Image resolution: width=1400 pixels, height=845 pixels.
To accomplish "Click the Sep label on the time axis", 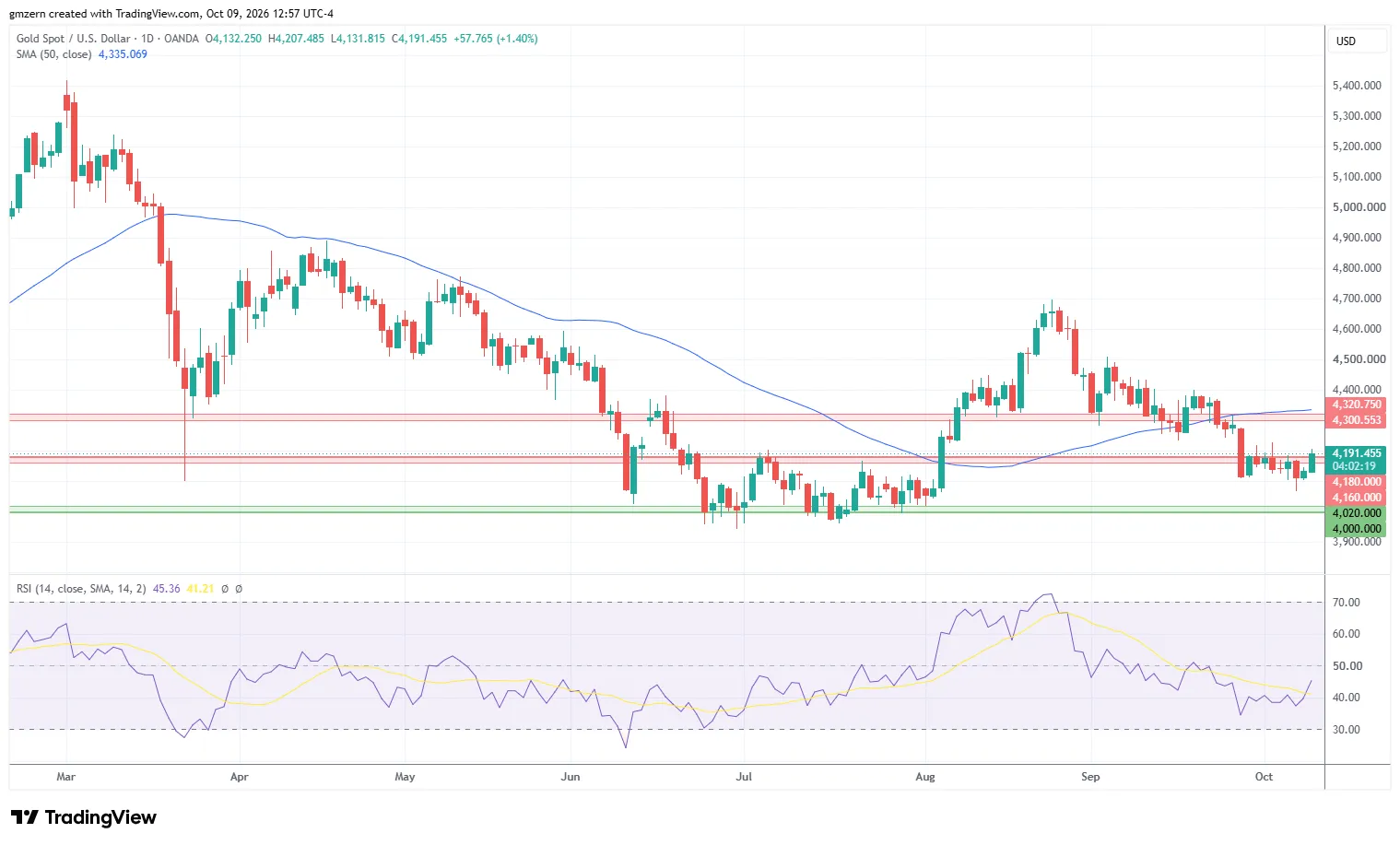I will [1090, 777].
